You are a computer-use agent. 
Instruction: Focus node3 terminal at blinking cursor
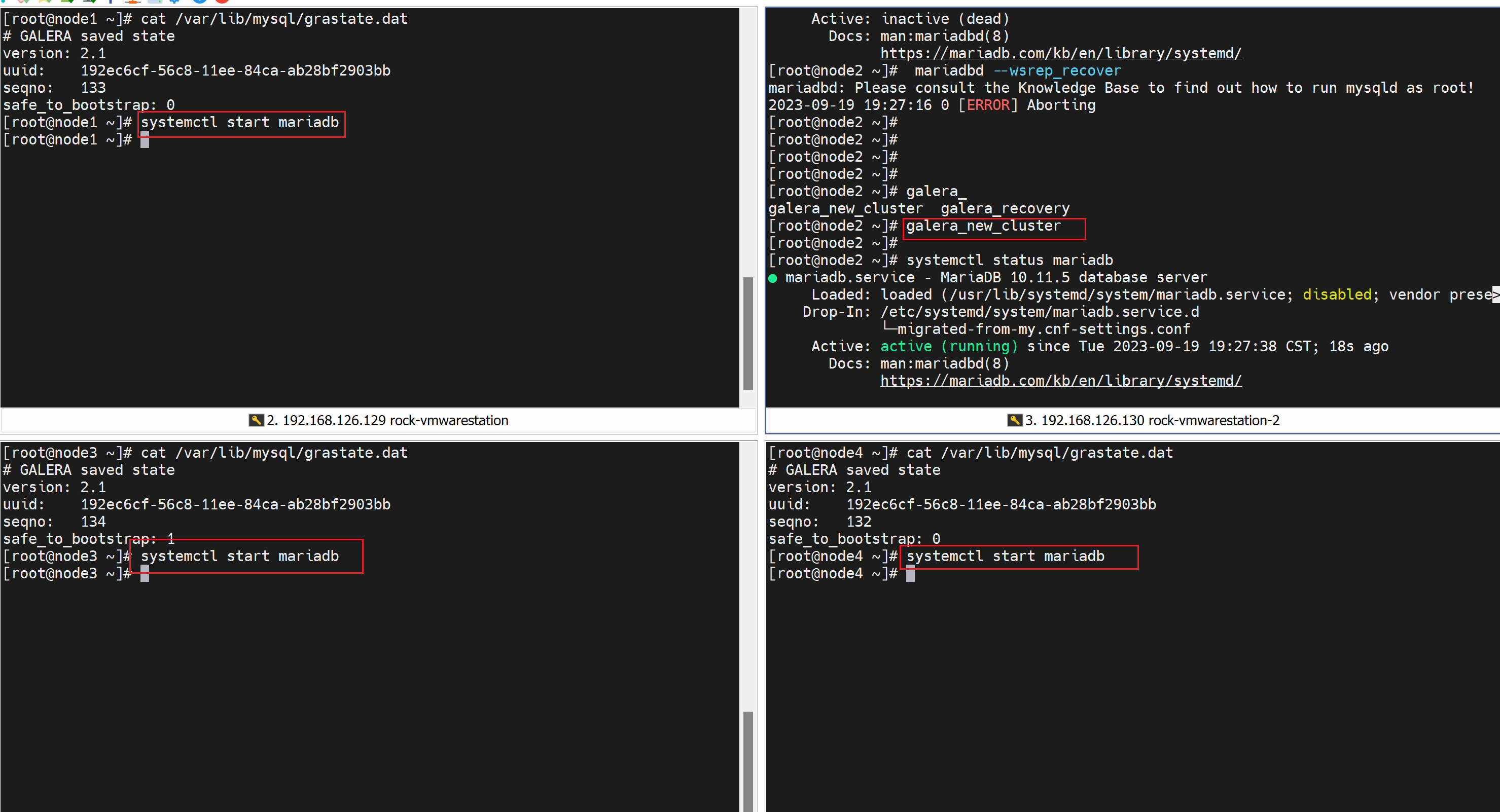tap(145, 574)
